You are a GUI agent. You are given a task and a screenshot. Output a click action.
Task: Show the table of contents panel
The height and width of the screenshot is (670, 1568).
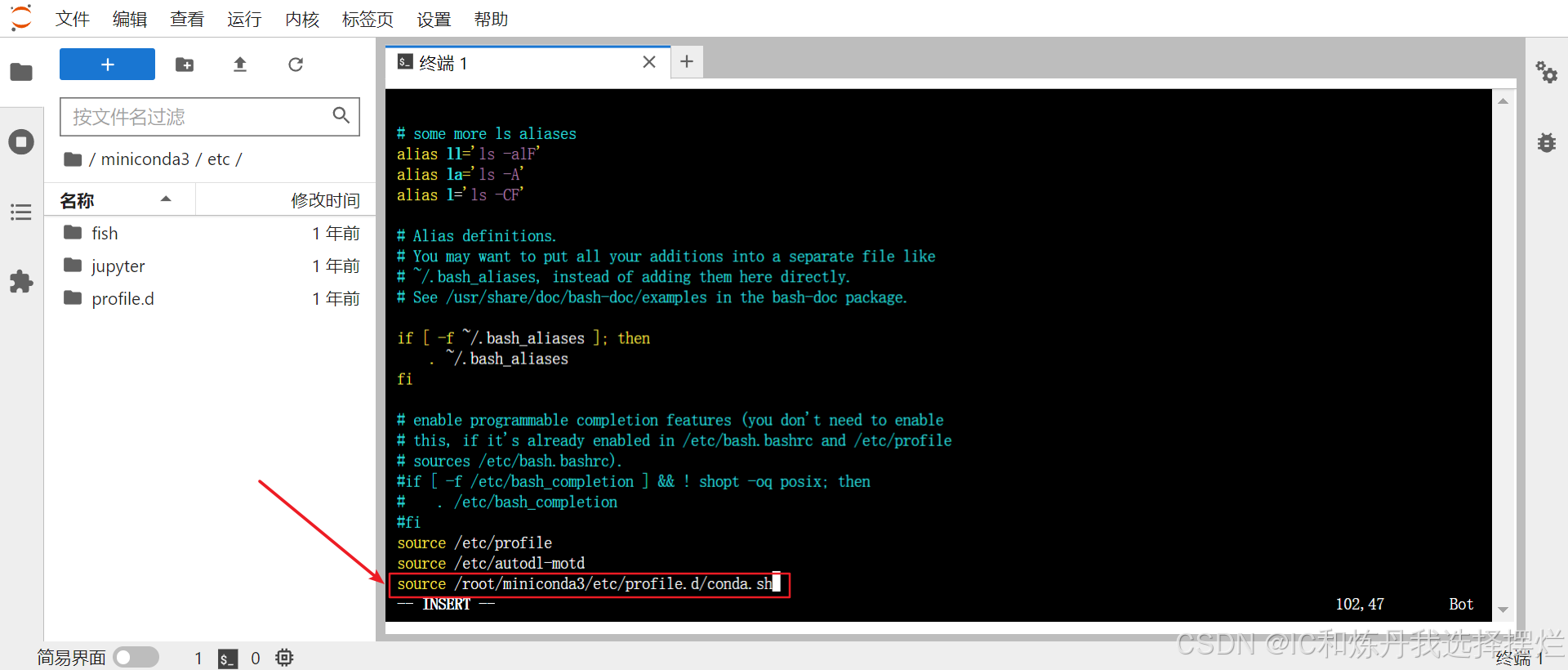click(21, 212)
